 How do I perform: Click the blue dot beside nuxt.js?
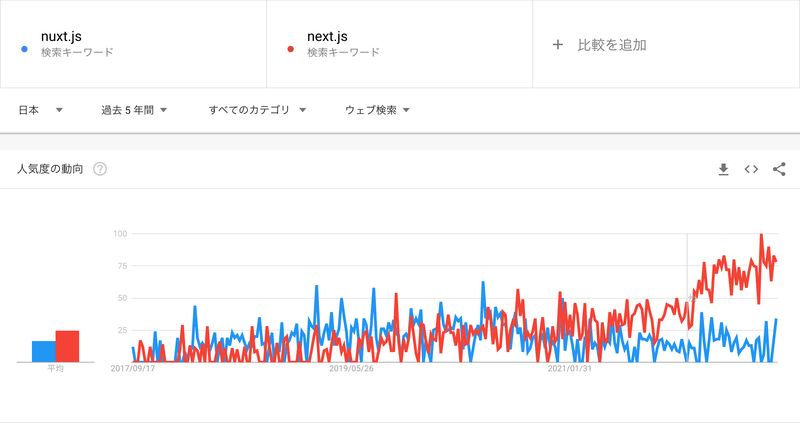(x=23, y=48)
